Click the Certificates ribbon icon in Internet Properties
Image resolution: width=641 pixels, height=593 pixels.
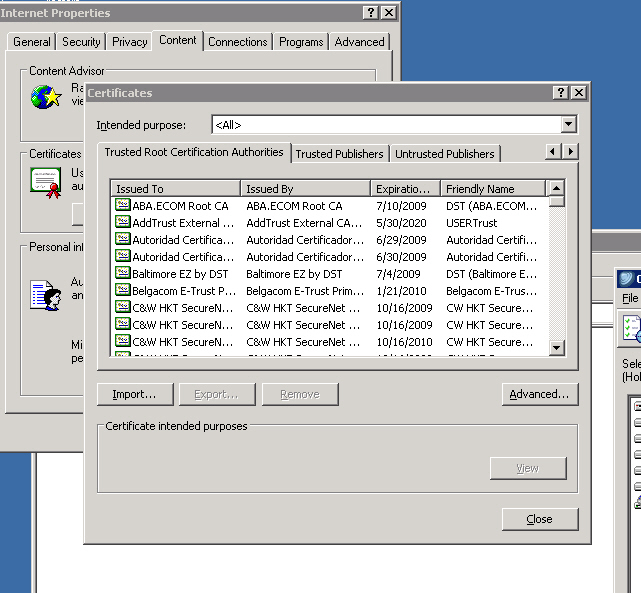click(46, 182)
